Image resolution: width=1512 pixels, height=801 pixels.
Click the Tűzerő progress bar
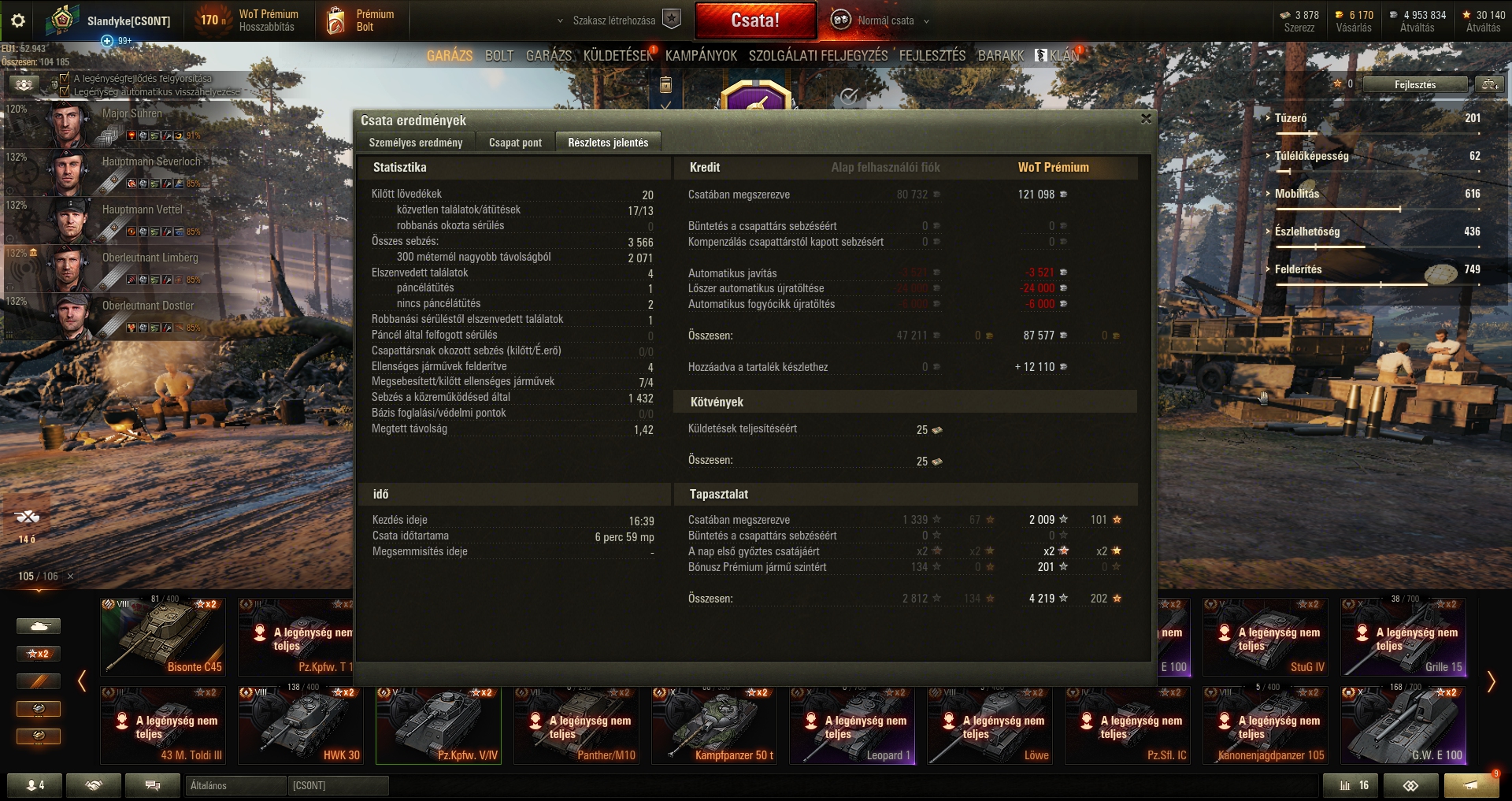[1377, 133]
